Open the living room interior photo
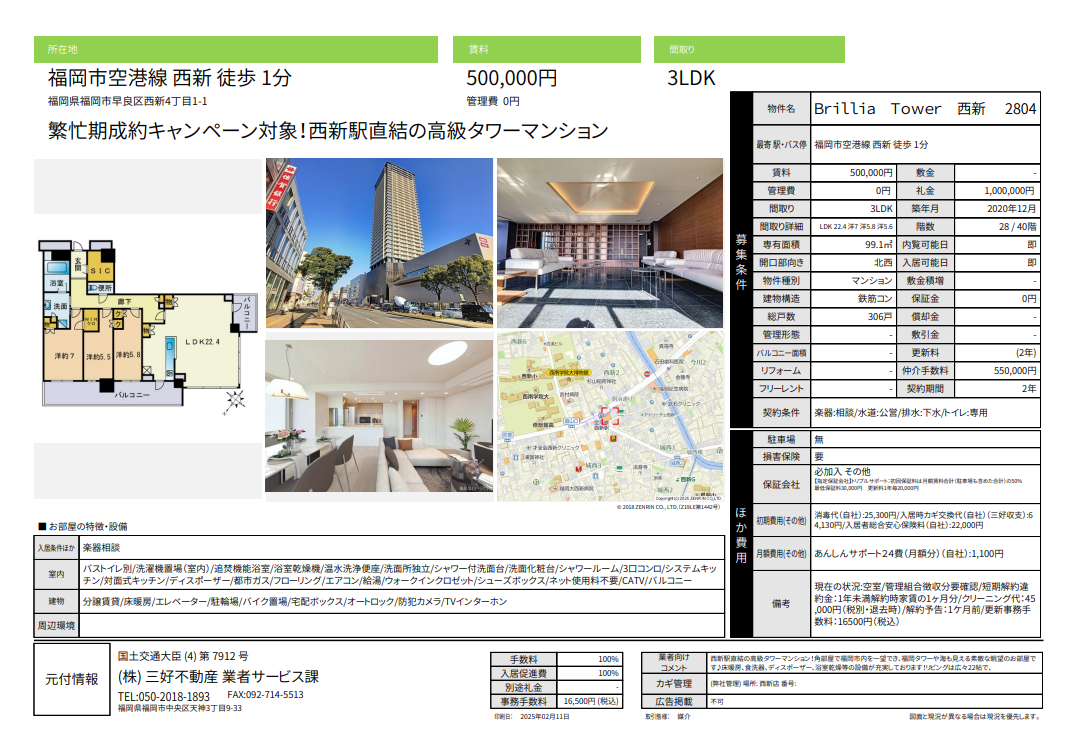 click(379, 416)
